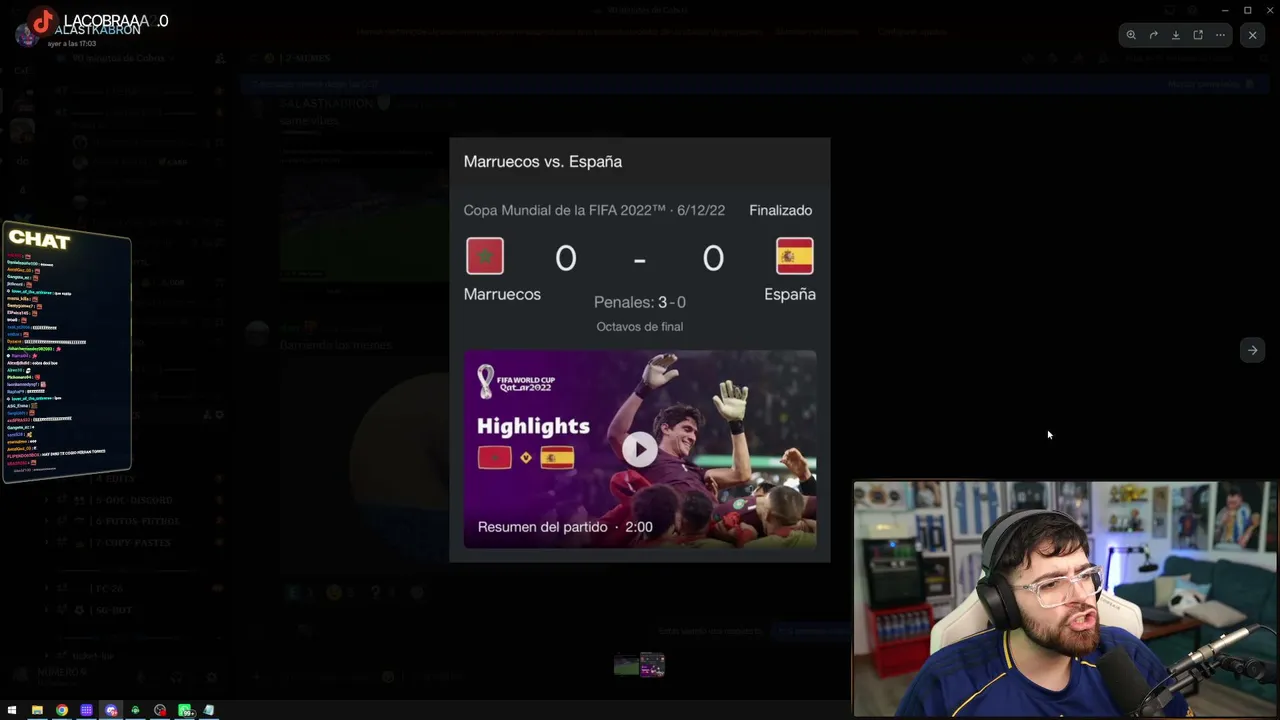Image resolution: width=1280 pixels, height=720 pixels.
Task: Go to the next image with the right arrow
Action: coord(1252,350)
